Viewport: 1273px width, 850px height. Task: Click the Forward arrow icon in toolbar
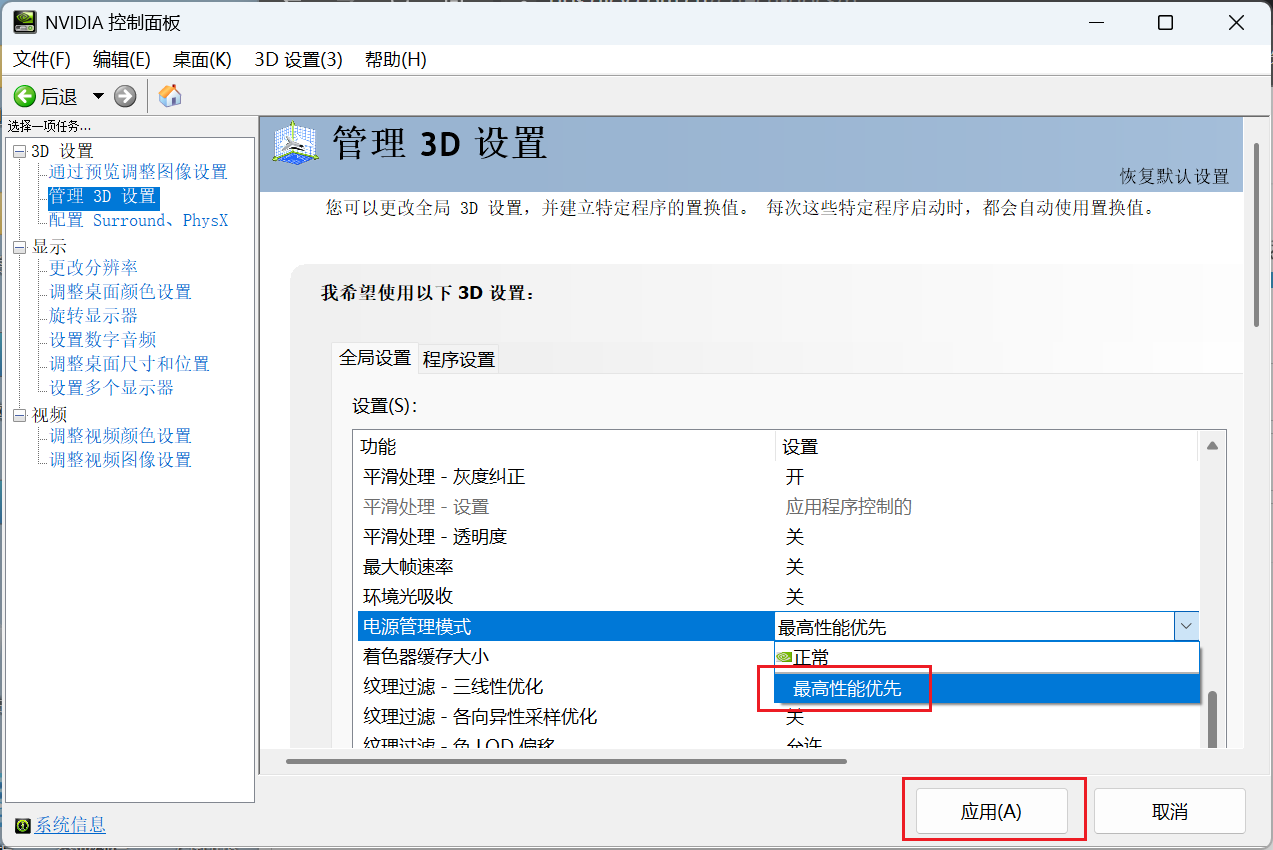tap(125, 96)
